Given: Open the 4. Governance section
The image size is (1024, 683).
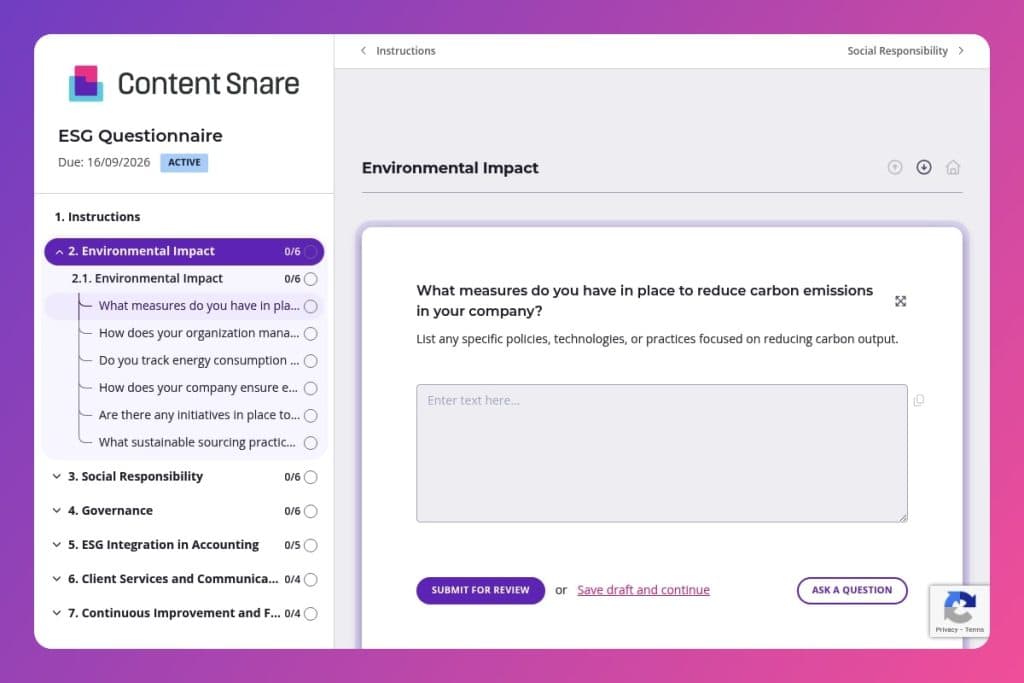Looking at the screenshot, I should tap(110, 511).
